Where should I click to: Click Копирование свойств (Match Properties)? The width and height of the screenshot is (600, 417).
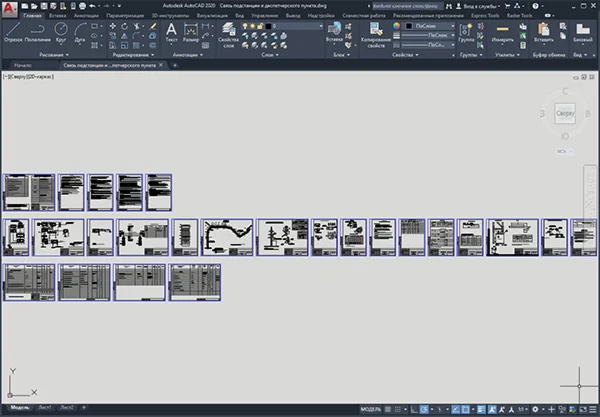376,35
